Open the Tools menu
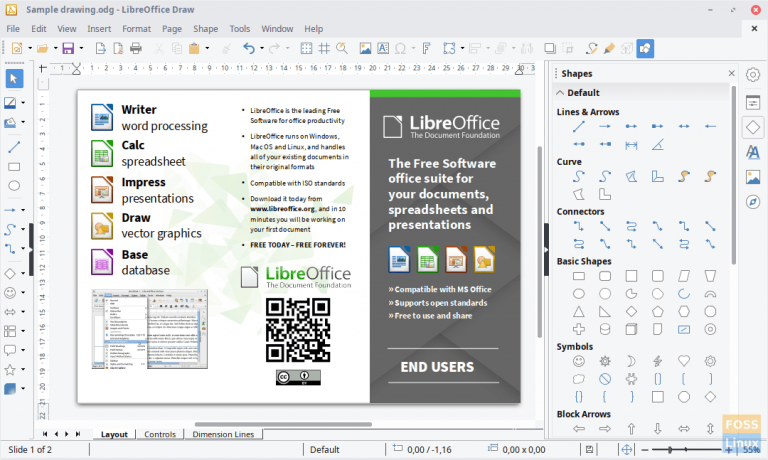 click(x=240, y=29)
